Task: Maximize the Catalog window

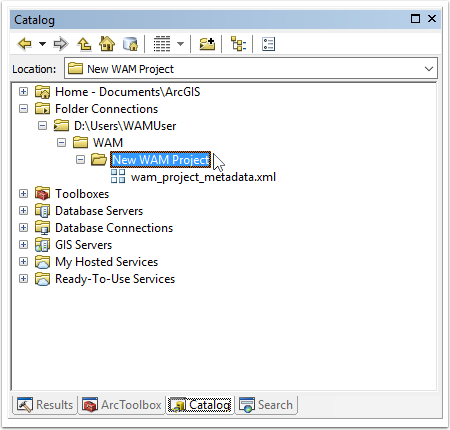Action: coord(415,19)
